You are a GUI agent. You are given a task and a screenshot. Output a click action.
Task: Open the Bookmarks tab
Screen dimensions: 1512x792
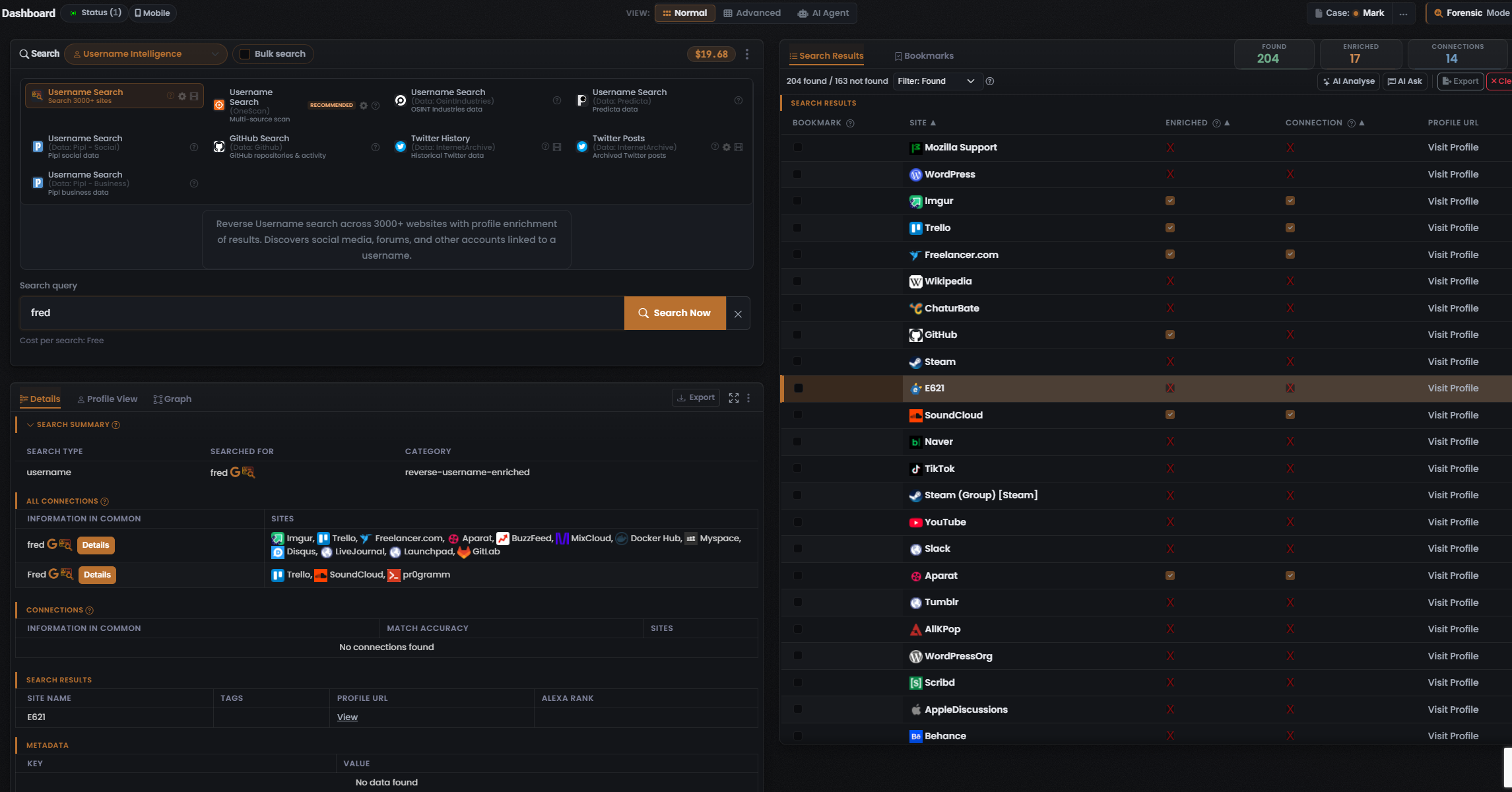click(924, 56)
